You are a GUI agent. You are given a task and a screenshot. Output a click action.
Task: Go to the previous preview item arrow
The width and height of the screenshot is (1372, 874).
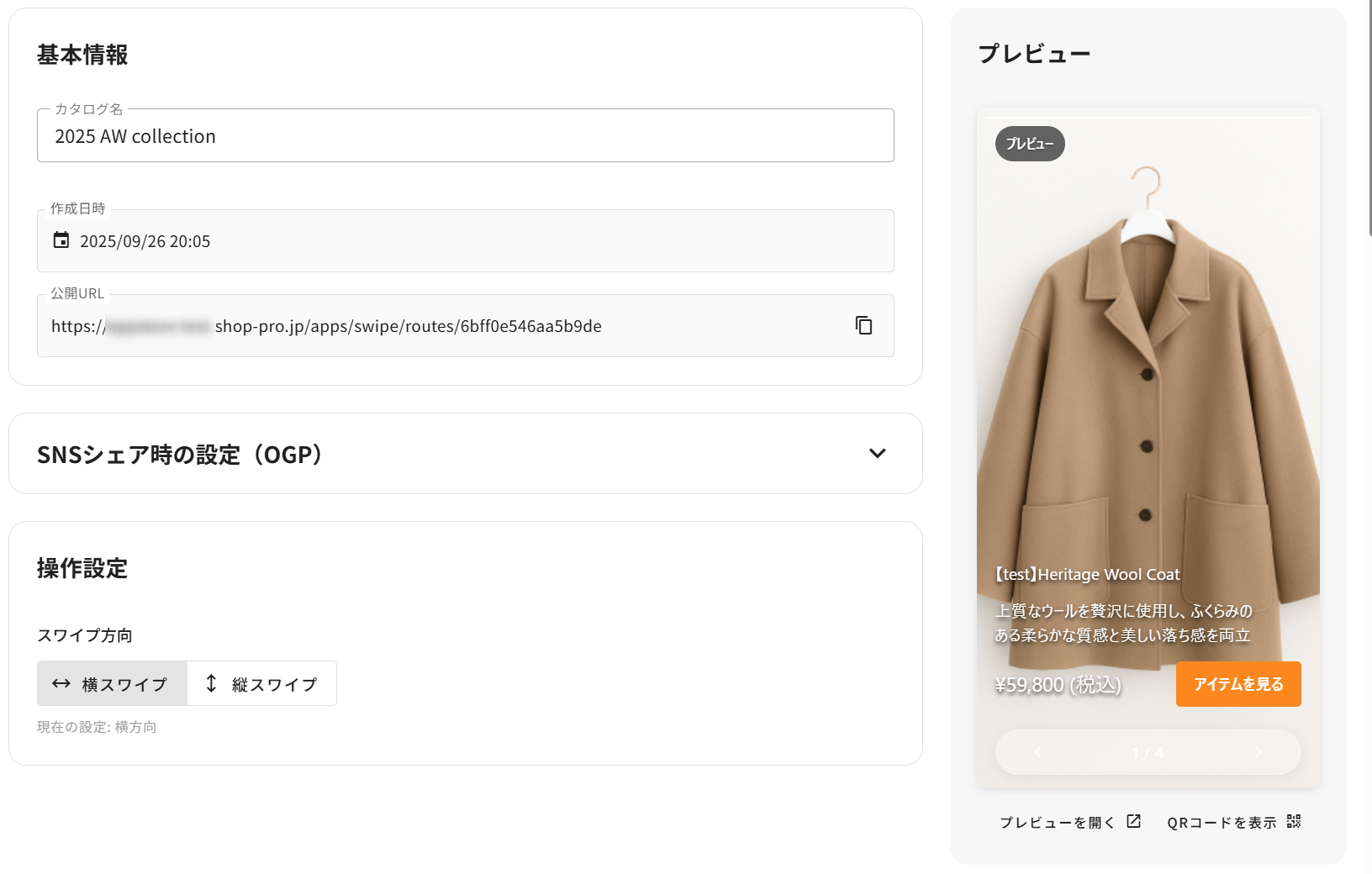pos(1038,752)
